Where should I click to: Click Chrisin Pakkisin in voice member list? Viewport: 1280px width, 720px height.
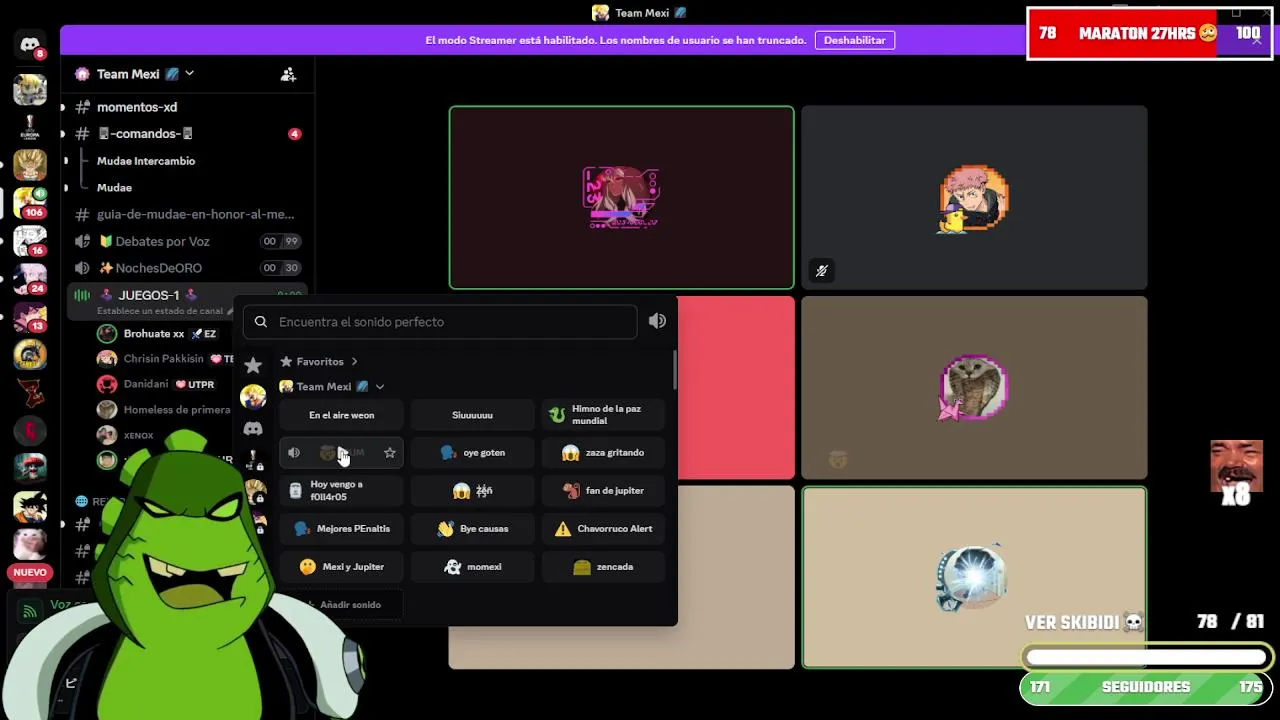(164, 359)
